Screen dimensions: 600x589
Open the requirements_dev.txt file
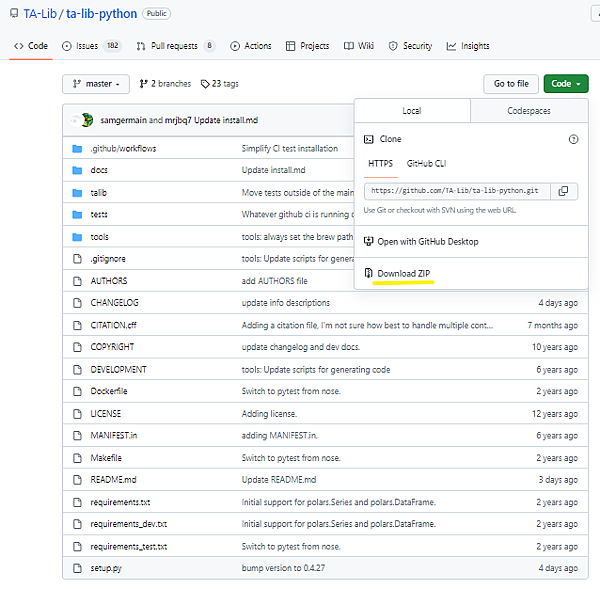pyautogui.click(x=129, y=524)
